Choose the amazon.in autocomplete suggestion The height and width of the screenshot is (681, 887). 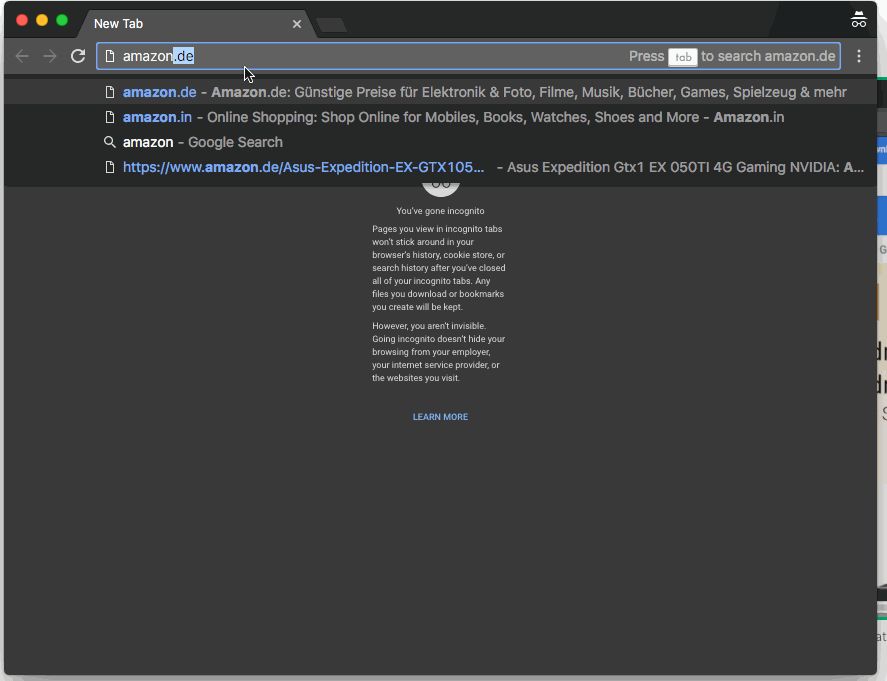coord(440,117)
